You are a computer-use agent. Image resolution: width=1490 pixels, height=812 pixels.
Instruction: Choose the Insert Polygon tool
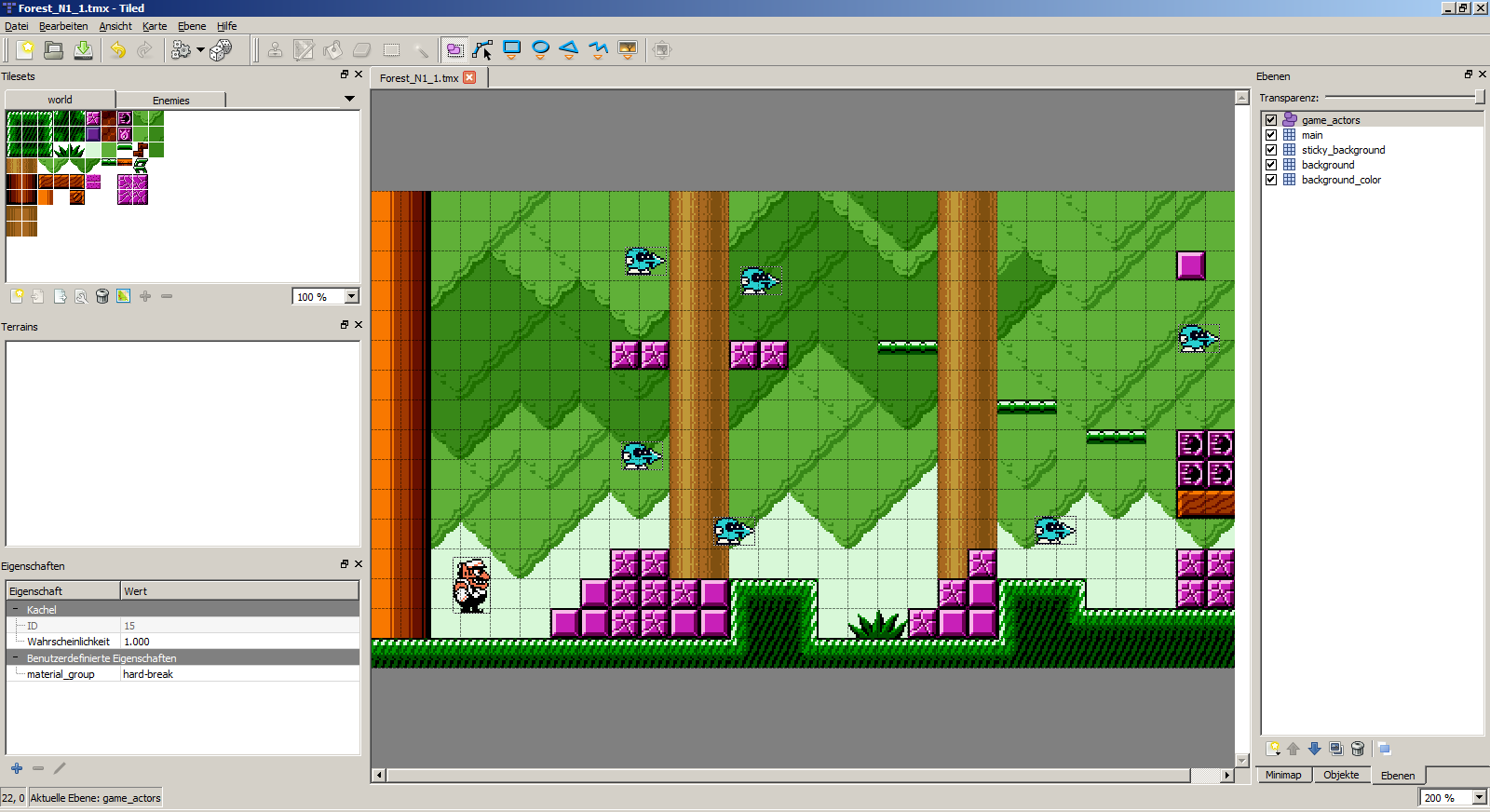point(569,49)
